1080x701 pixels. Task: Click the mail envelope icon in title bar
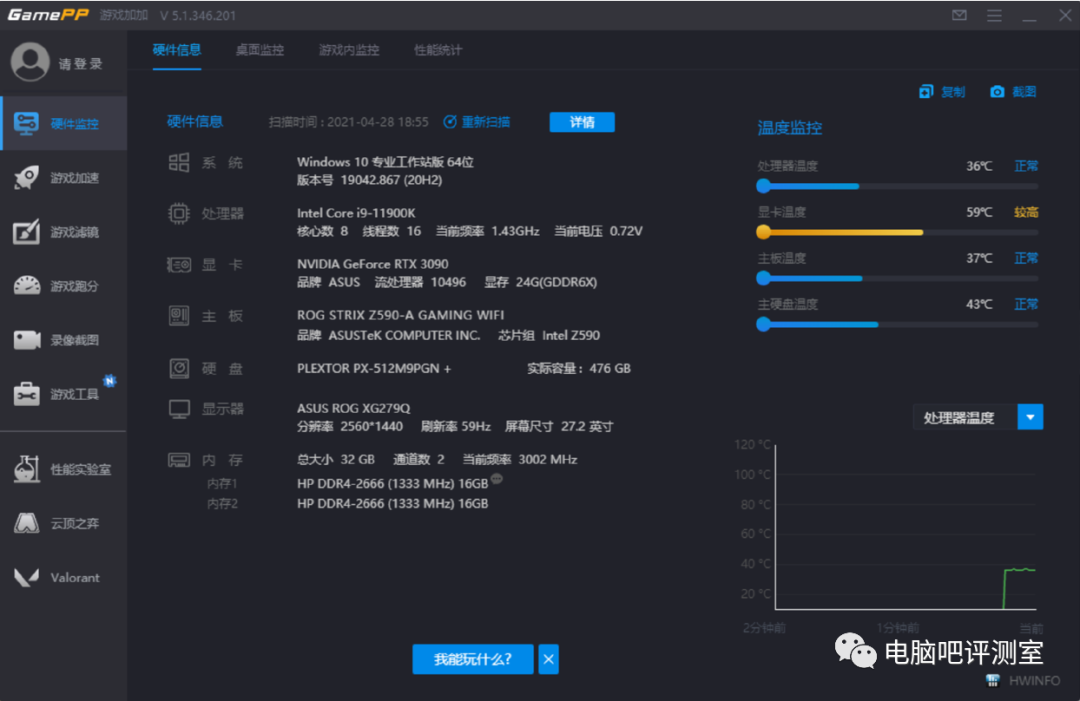[x=959, y=15]
